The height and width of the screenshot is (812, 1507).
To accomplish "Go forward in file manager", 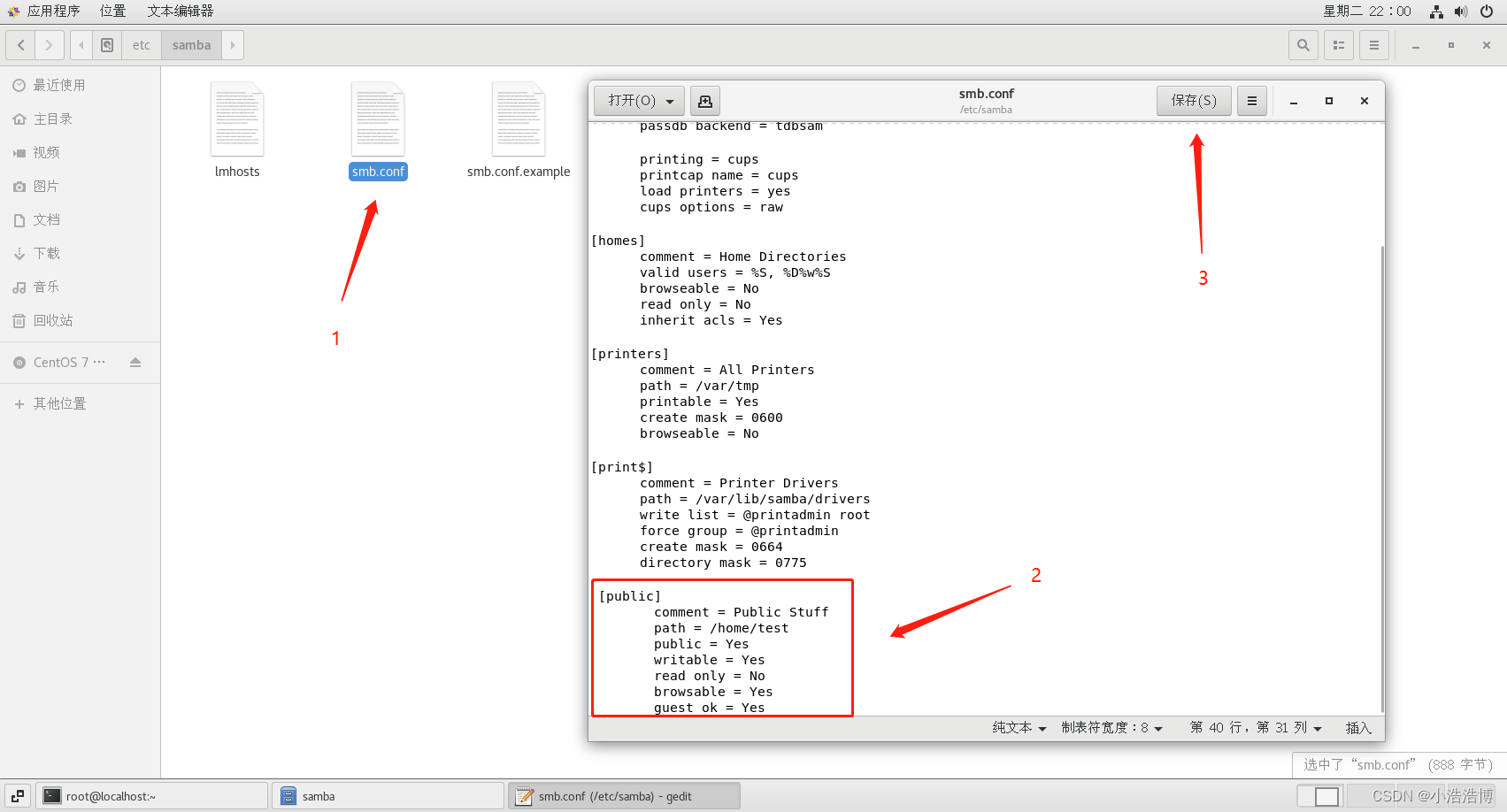I will tap(50, 45).
